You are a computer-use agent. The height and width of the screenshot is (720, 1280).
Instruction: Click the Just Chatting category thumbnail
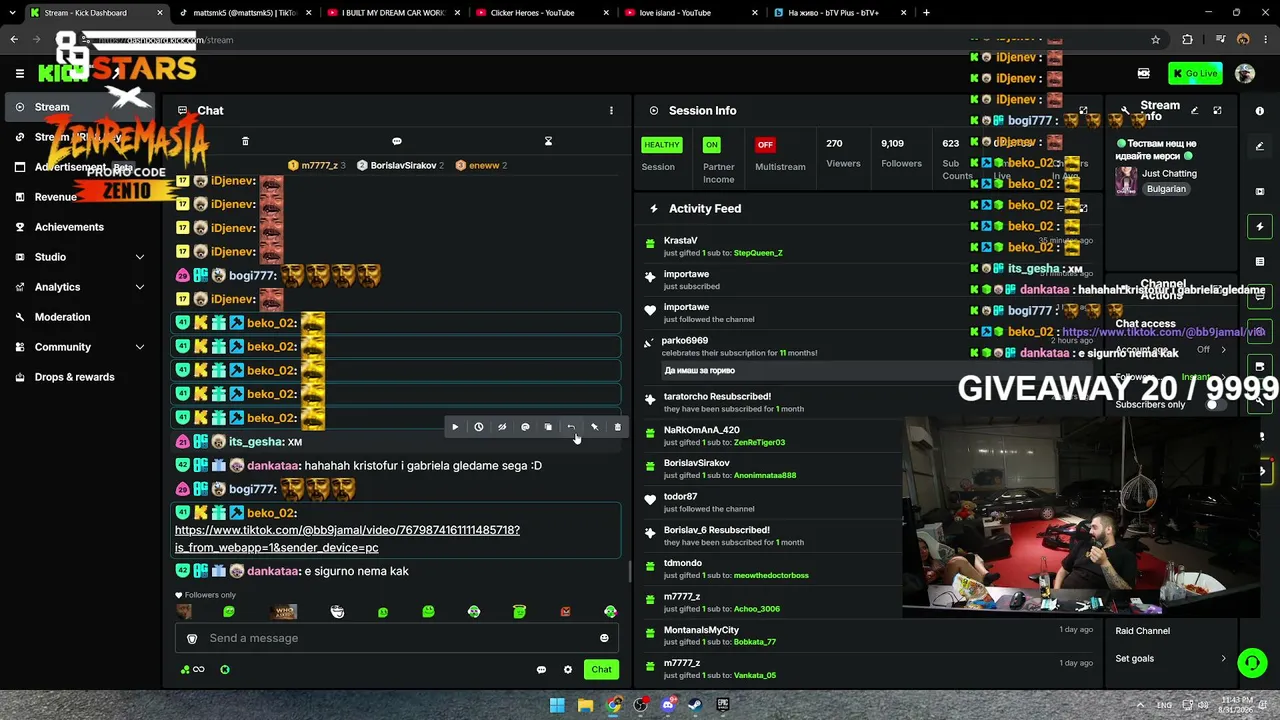[x=1126, y=181]
